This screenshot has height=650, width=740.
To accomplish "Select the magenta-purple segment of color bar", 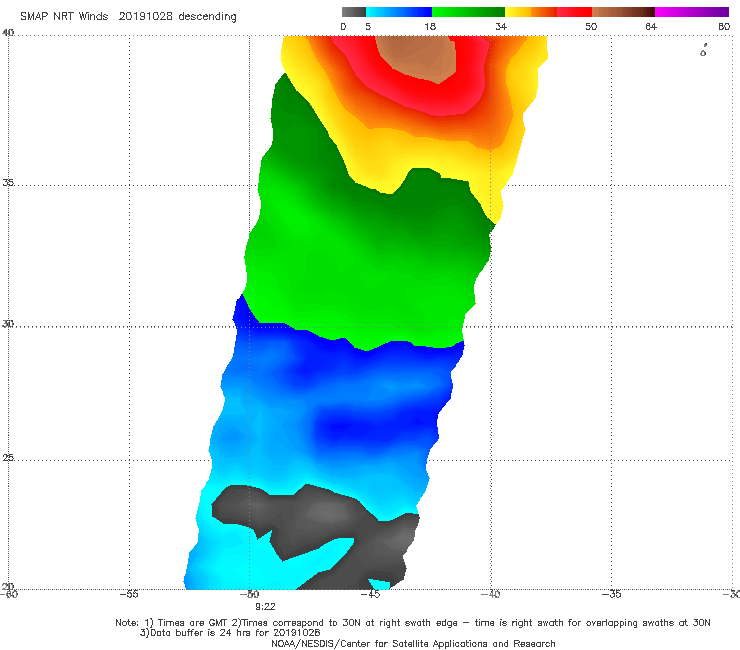I will pyautogui.click(x=692, y=12).
